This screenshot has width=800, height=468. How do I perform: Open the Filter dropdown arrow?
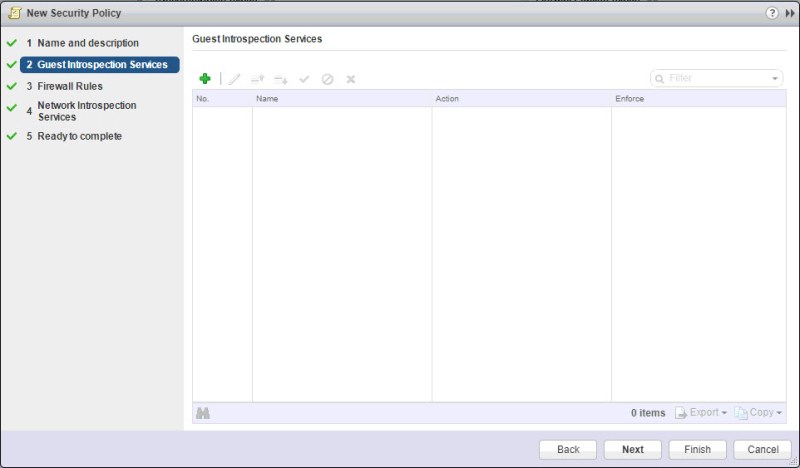click(x=776, y=78)
